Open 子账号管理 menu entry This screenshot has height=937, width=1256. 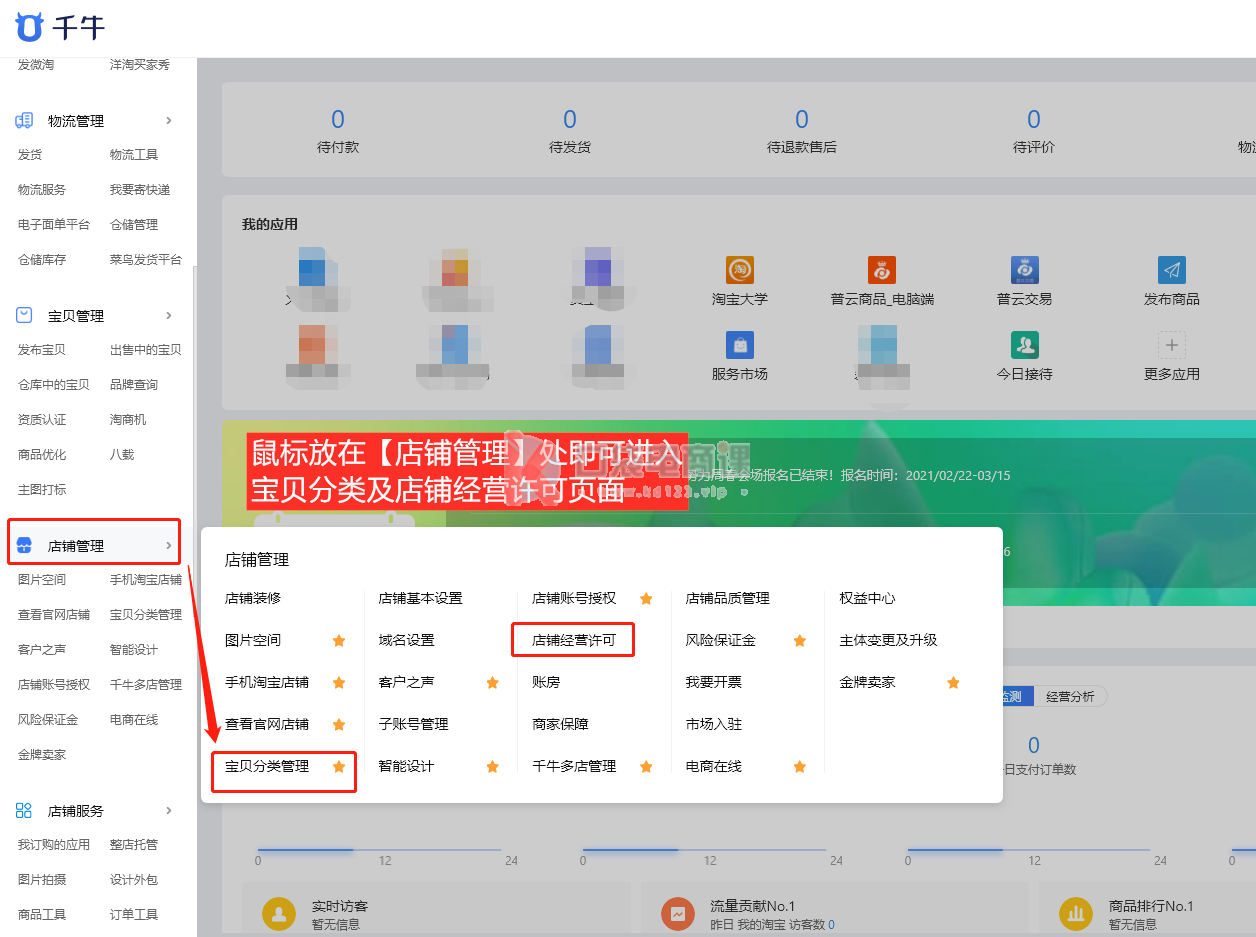coord(413,724)
